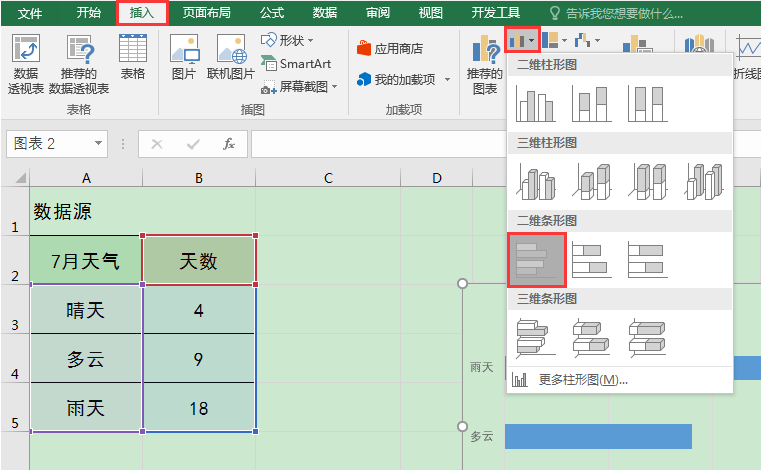Select the cell with value 18
Screen dimensions: 761x470
[x=199, y=408]
